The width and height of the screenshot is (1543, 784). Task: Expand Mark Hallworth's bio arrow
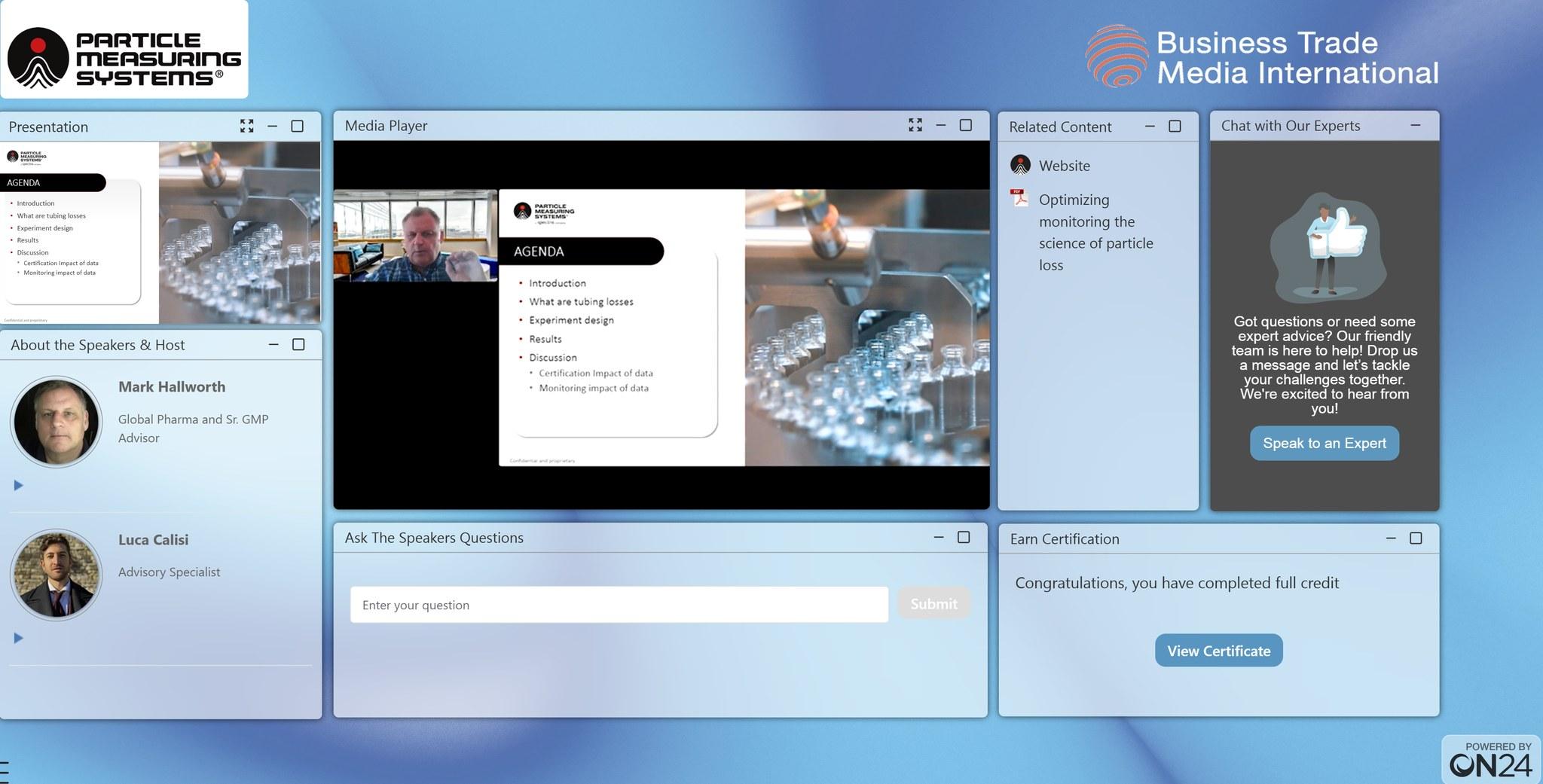pos(19,485)
